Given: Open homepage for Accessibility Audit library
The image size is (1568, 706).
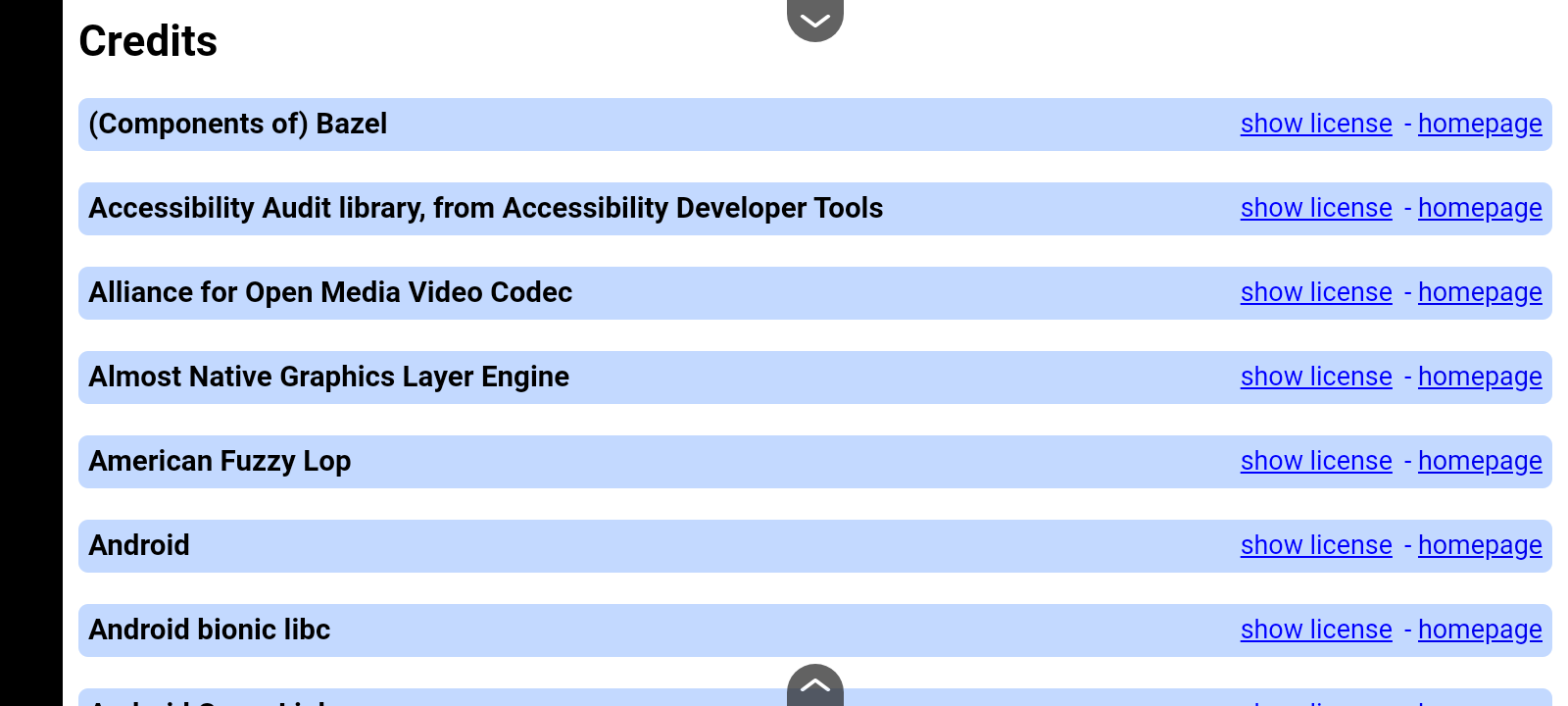Looking at the screenshot, I should click(1480, 208).
